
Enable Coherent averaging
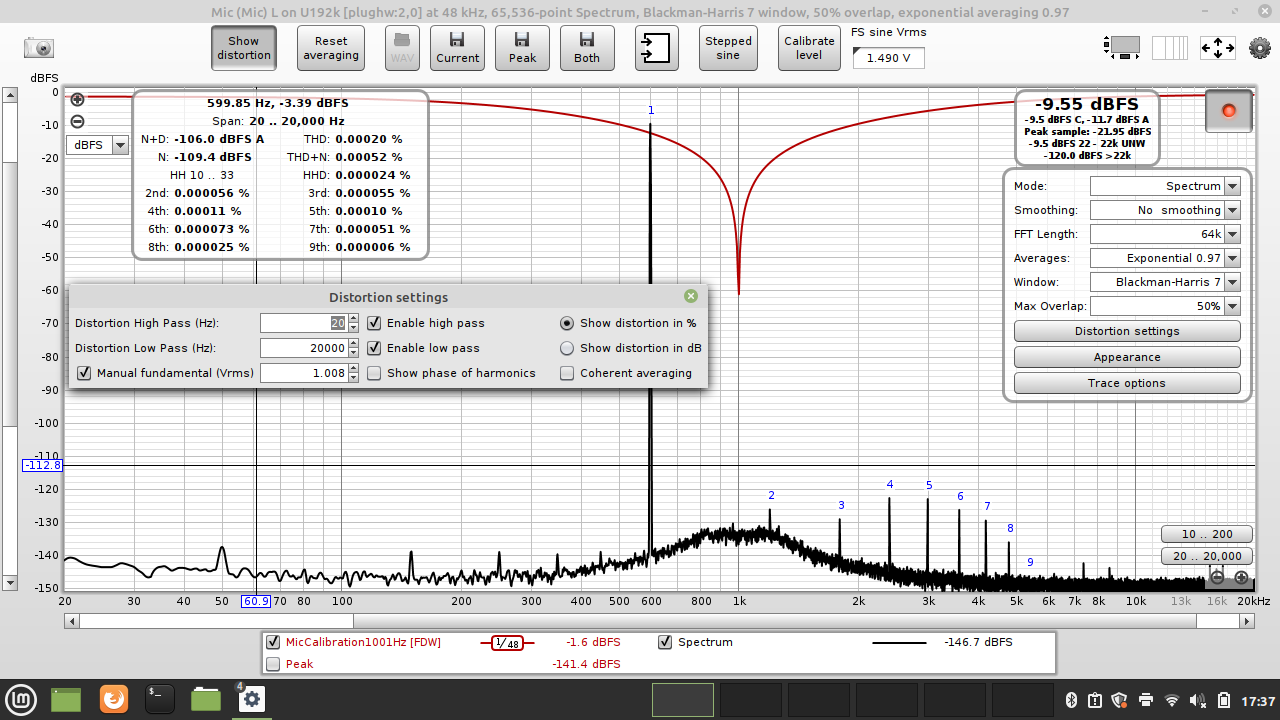567,373
